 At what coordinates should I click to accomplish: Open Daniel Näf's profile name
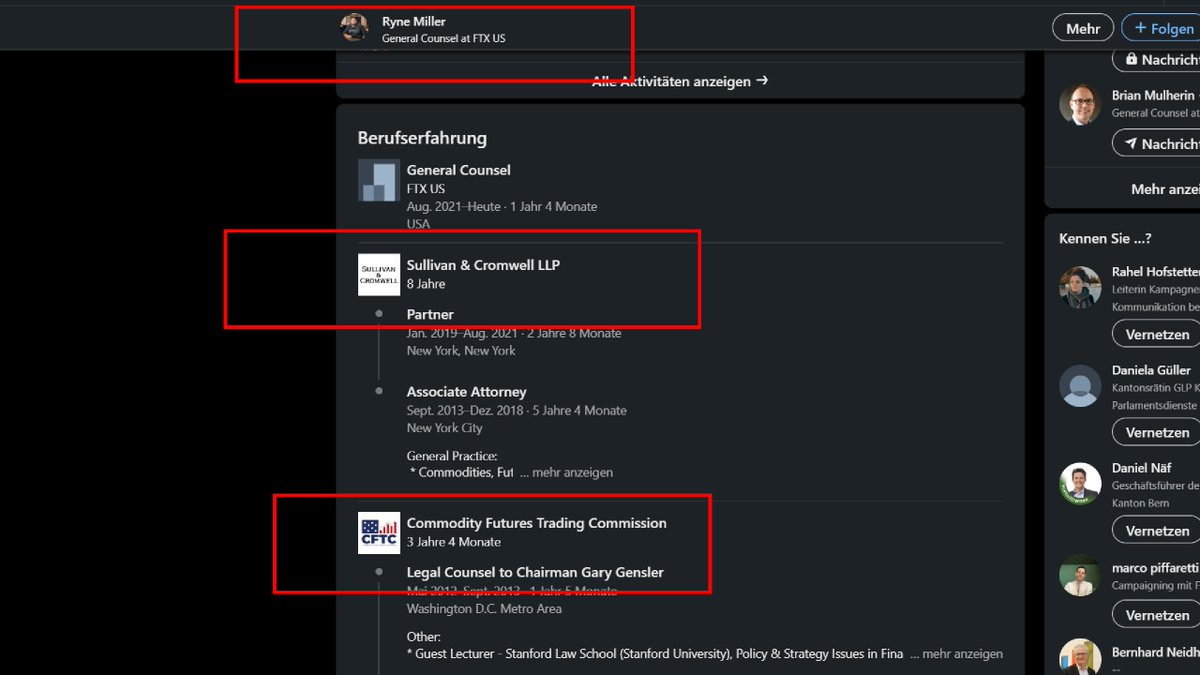(1142, 468)
